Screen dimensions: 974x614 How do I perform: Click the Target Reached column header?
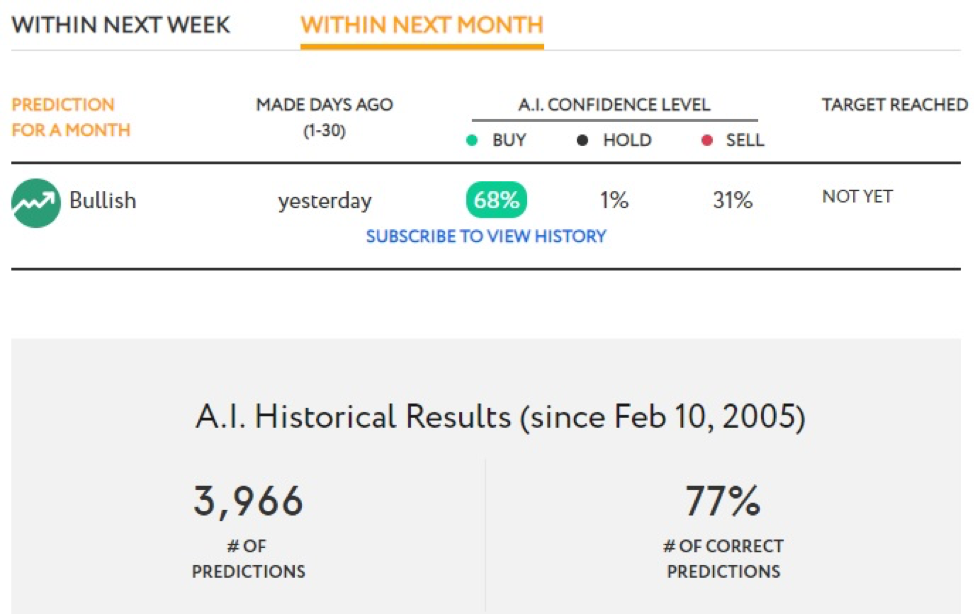pos(894,104)
